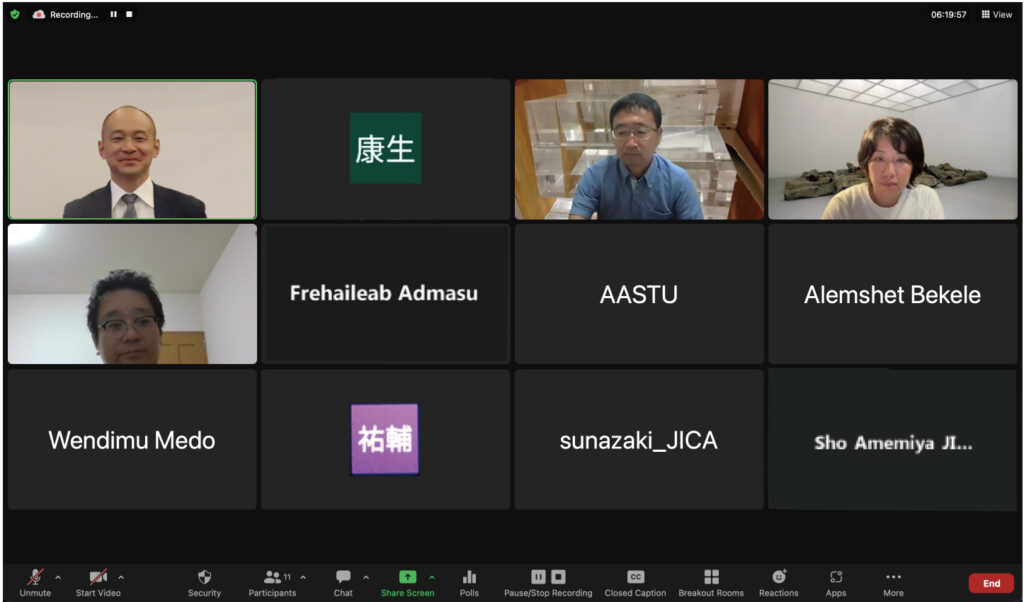
Task: Expand audio options arrow beside Unmute
Action: pyautogui.click(x=58, y=577)
